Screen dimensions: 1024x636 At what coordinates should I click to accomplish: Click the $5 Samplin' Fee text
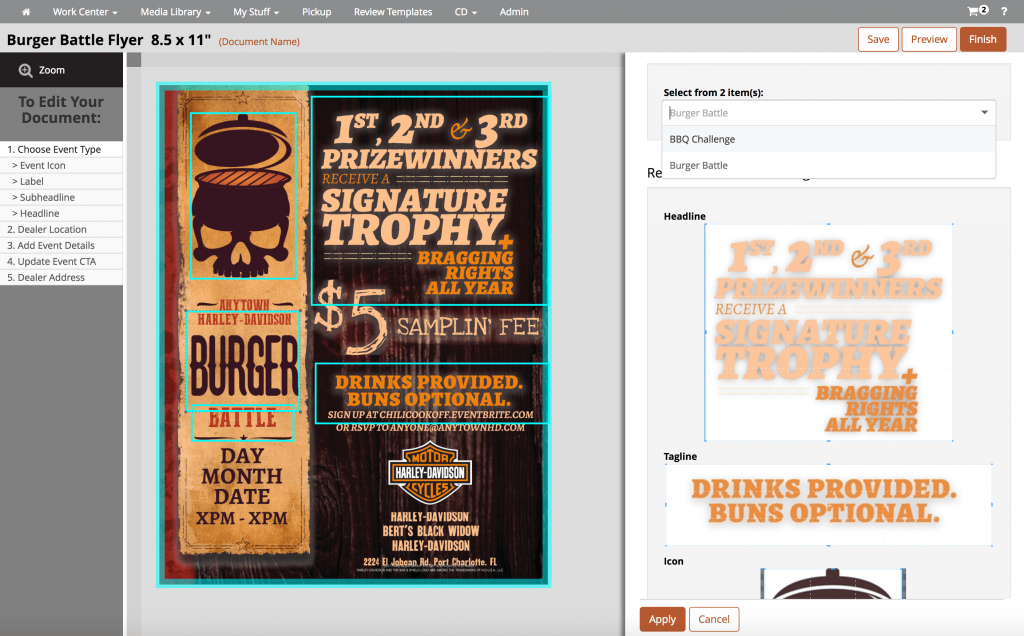(x=428, y=321)
